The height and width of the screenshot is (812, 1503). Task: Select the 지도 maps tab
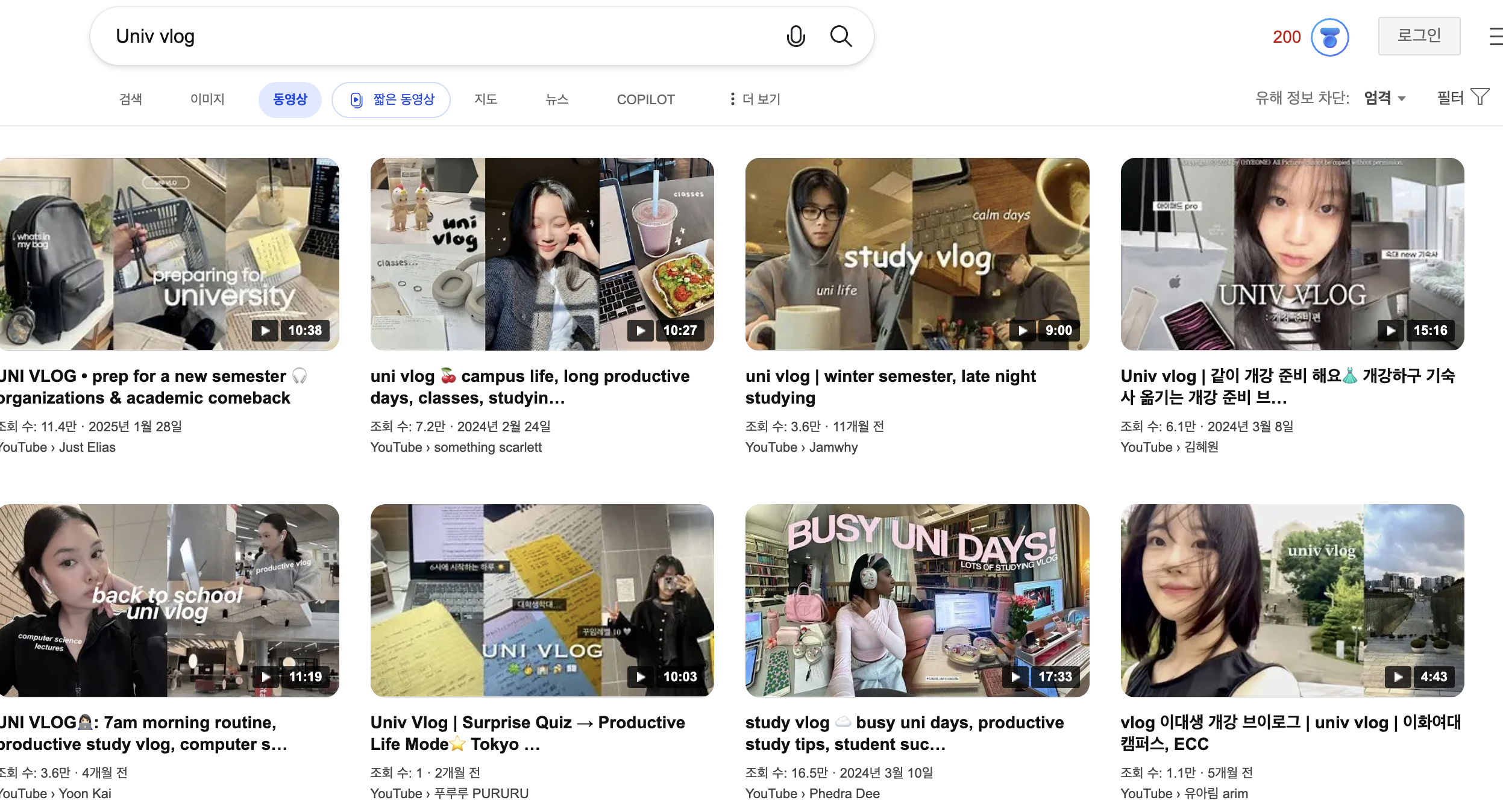486,99
